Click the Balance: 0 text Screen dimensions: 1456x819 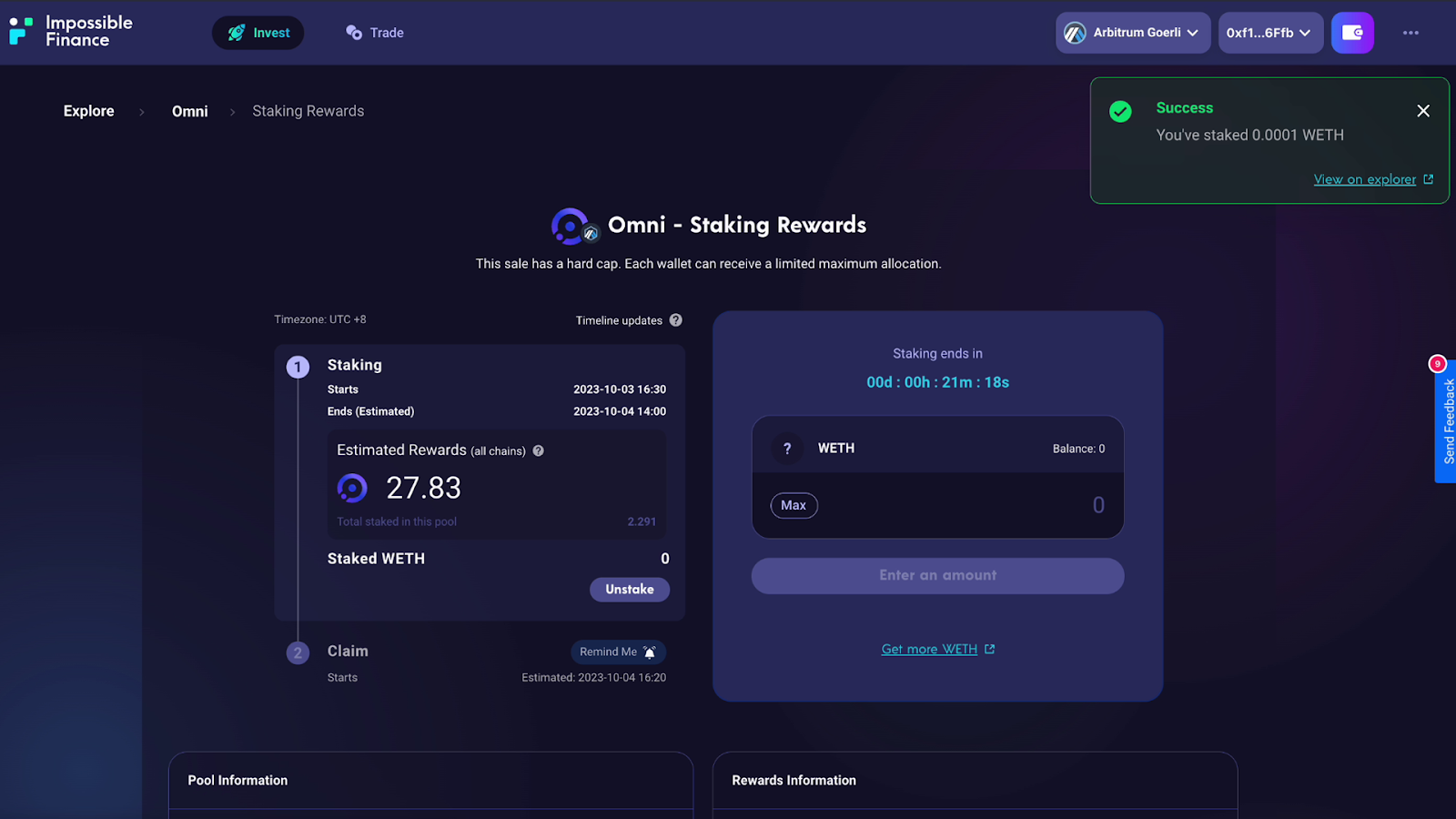1078,449
